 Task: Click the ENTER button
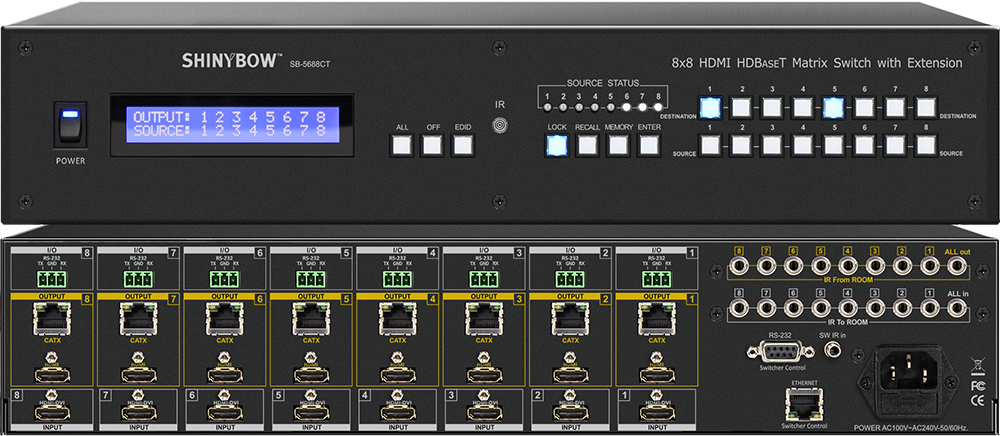(648, 145)
